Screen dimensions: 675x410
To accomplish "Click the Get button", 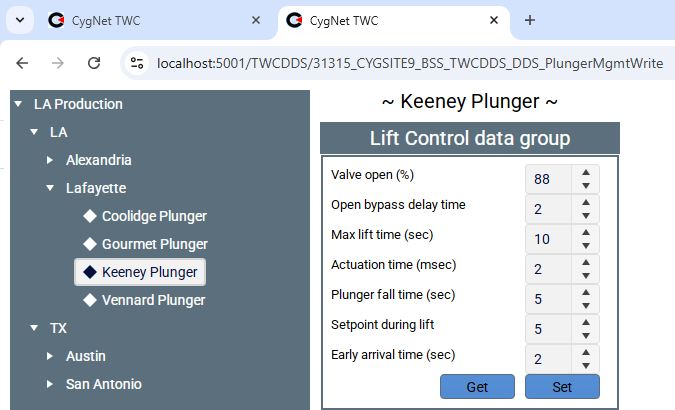I will pyautogui.click(x=477, y=387).
